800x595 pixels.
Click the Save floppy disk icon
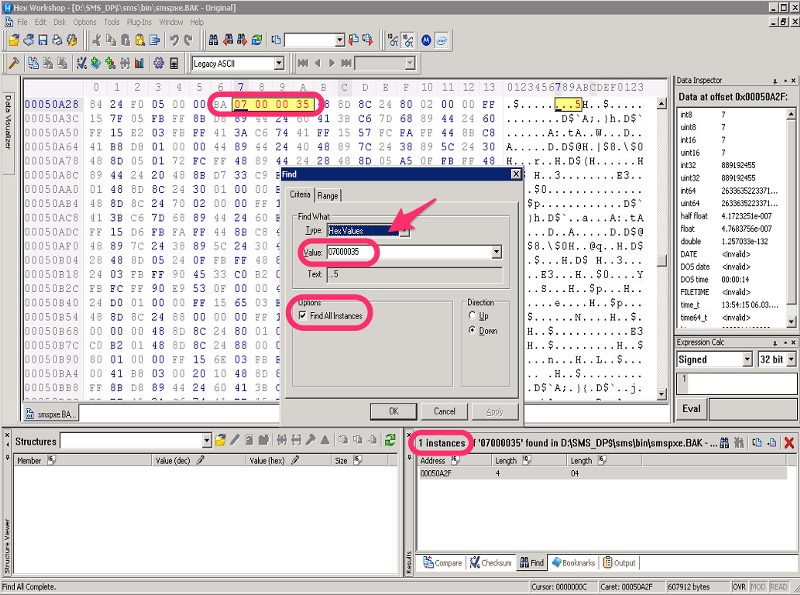pos(43,40)
